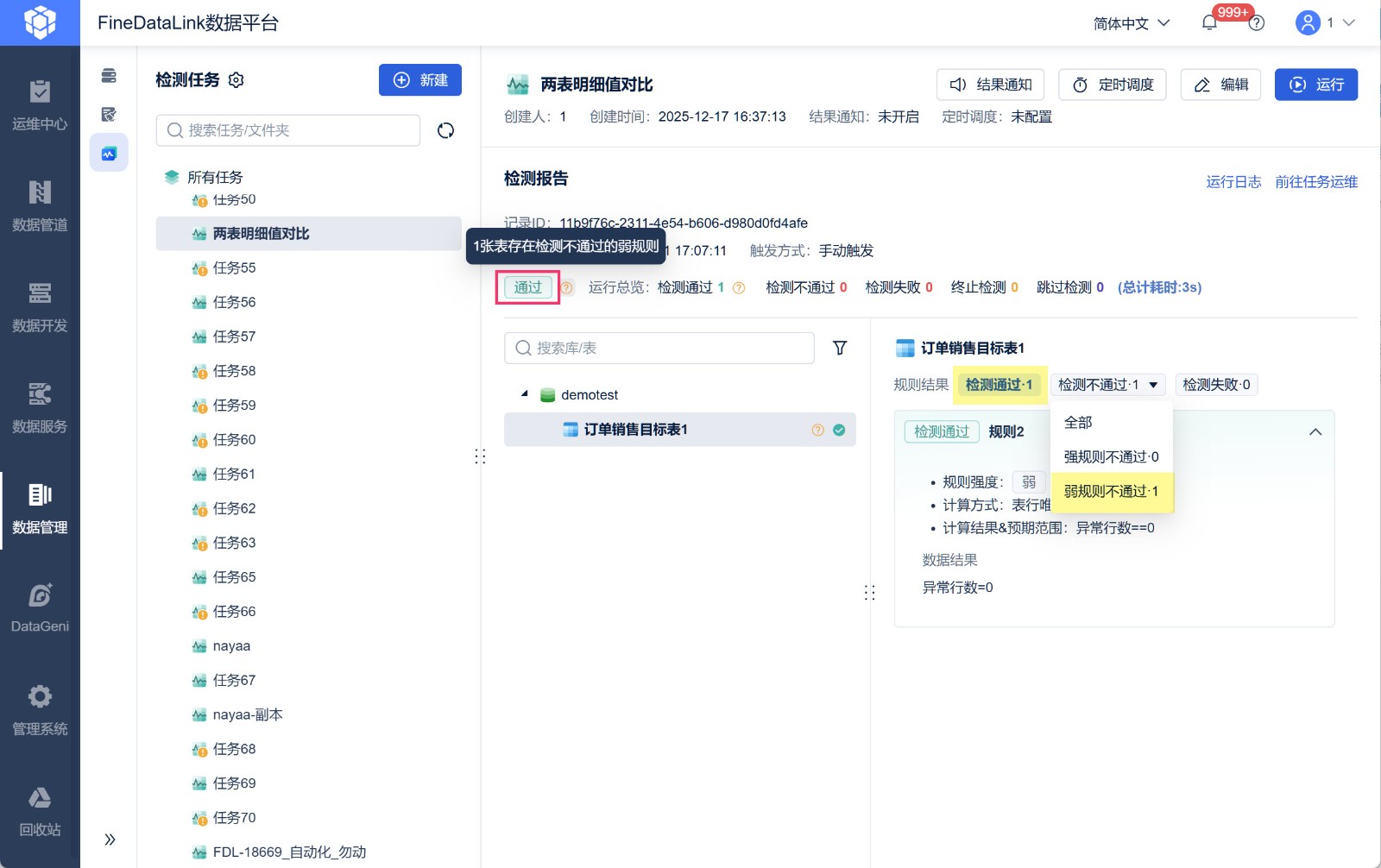The image size is (1381, 868).
Task: Open the 前往任务运维 link
Action: pyautogui.click(x=1316, y=182)
